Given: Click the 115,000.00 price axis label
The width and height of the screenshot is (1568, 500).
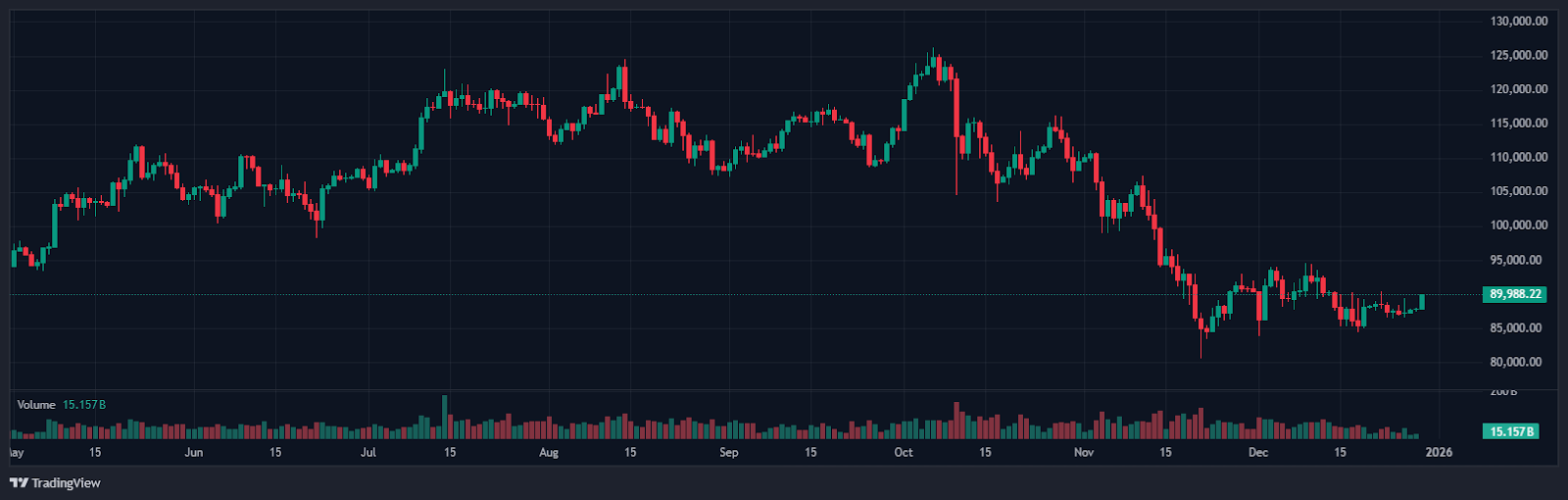Looking at the screenshot, I should point(1519,124).
